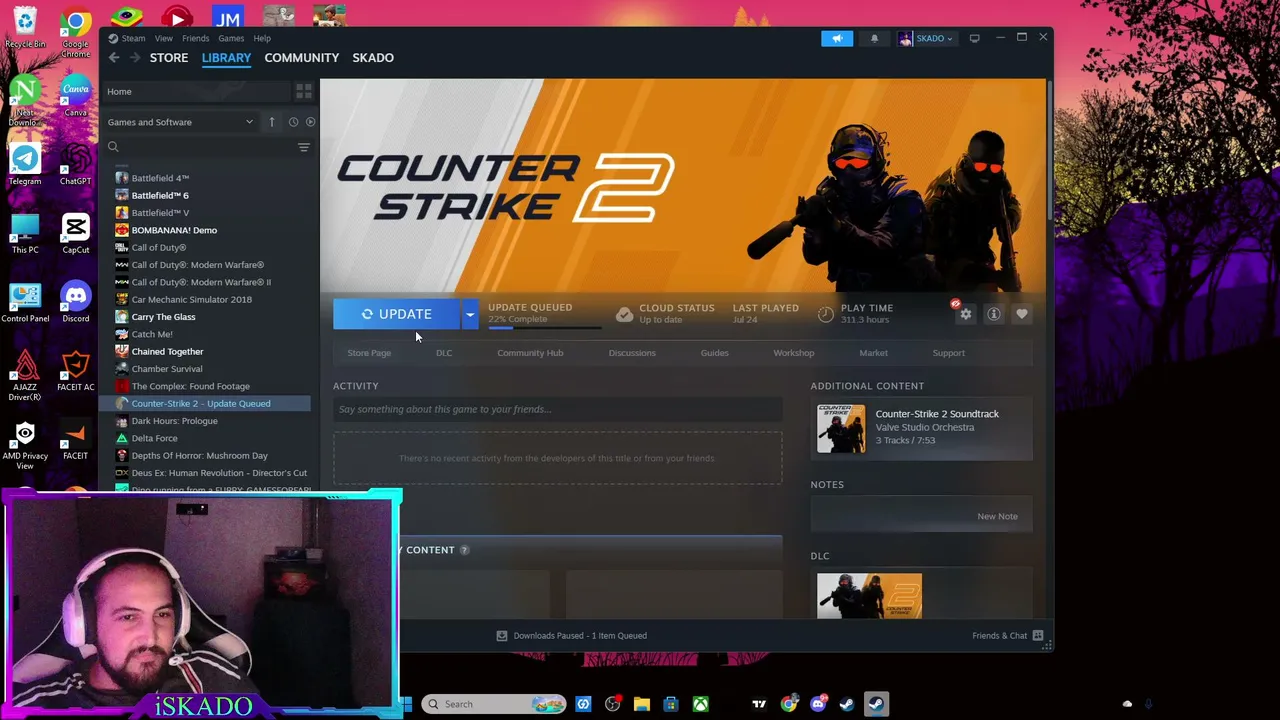The height and width of the screenshot is (720, 1280).
Task: Open Xbox app from the taskbar
Action: [700, 704]
